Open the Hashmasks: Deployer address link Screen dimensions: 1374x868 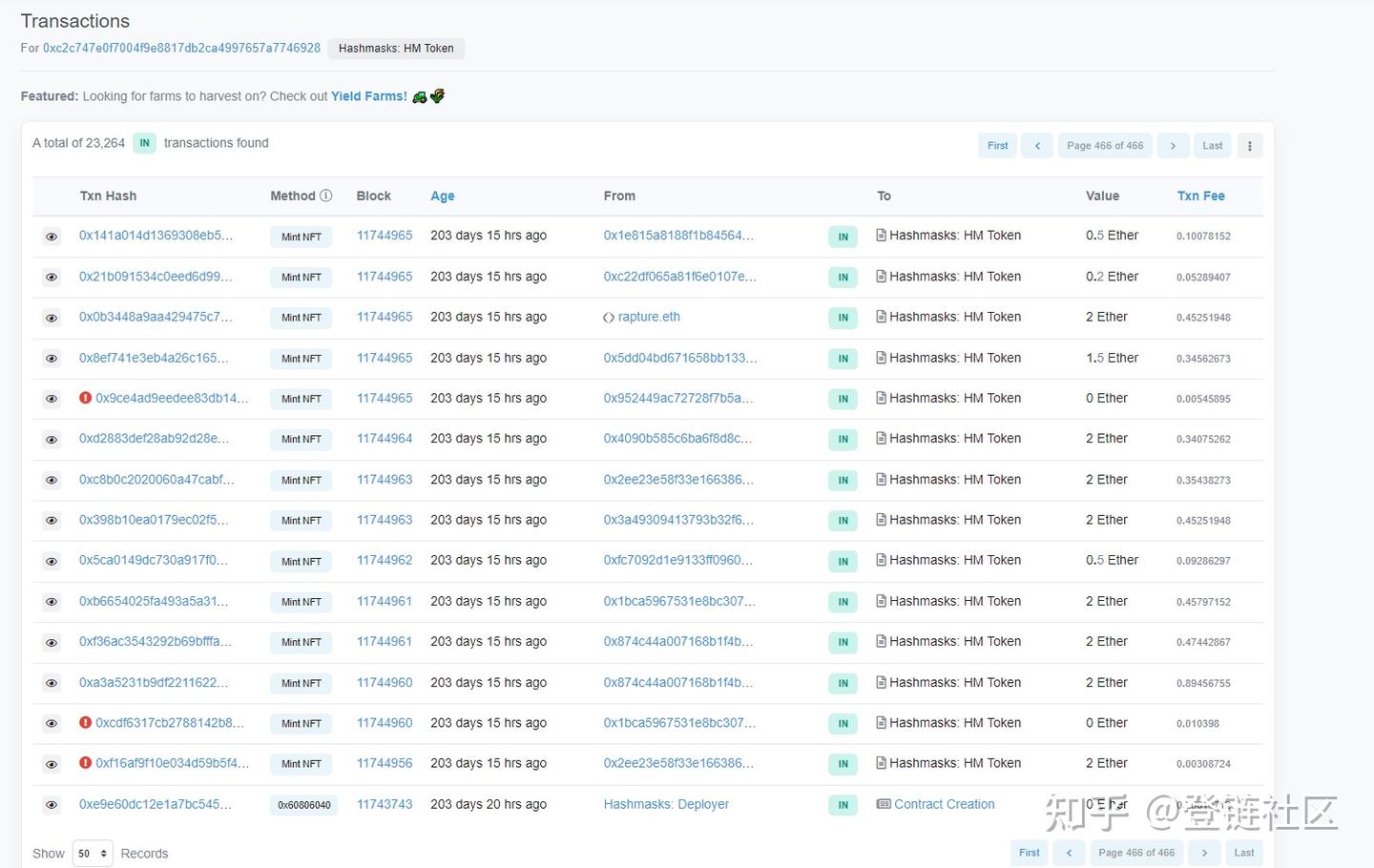coord(666,804)
